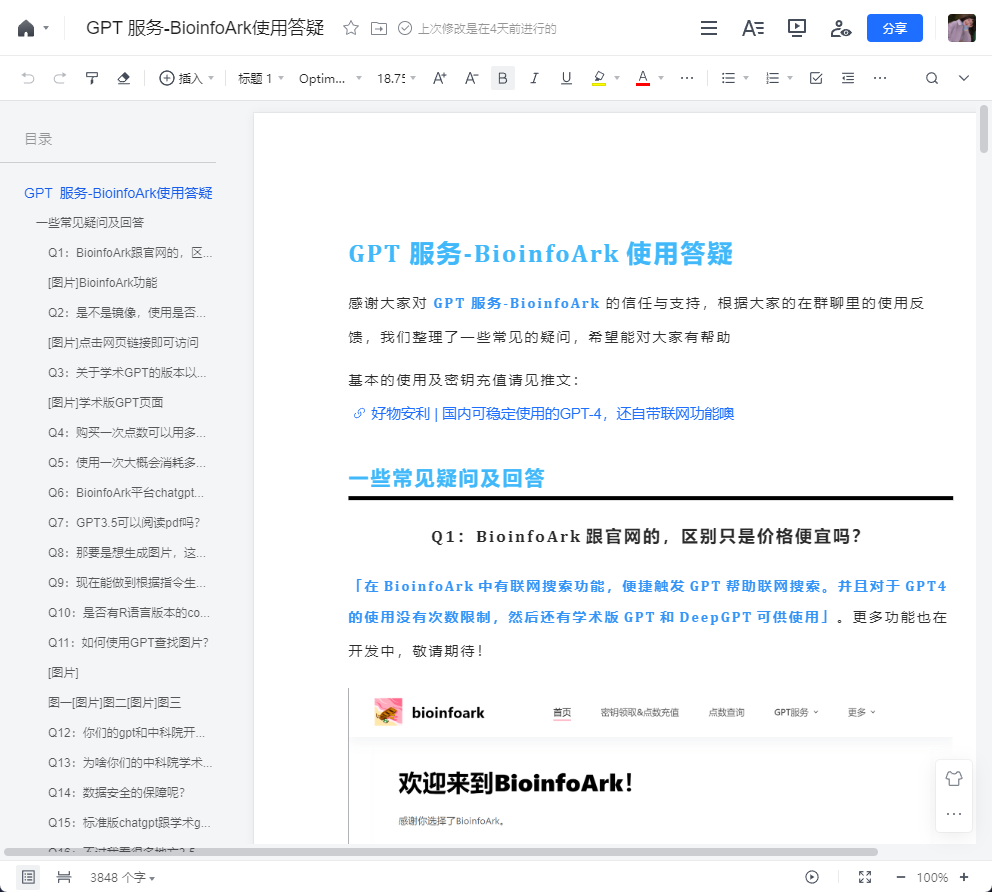This screenshot has height=892, width=992.
Task: Open more text formatting options ellipsis
Action: (687, 78)
